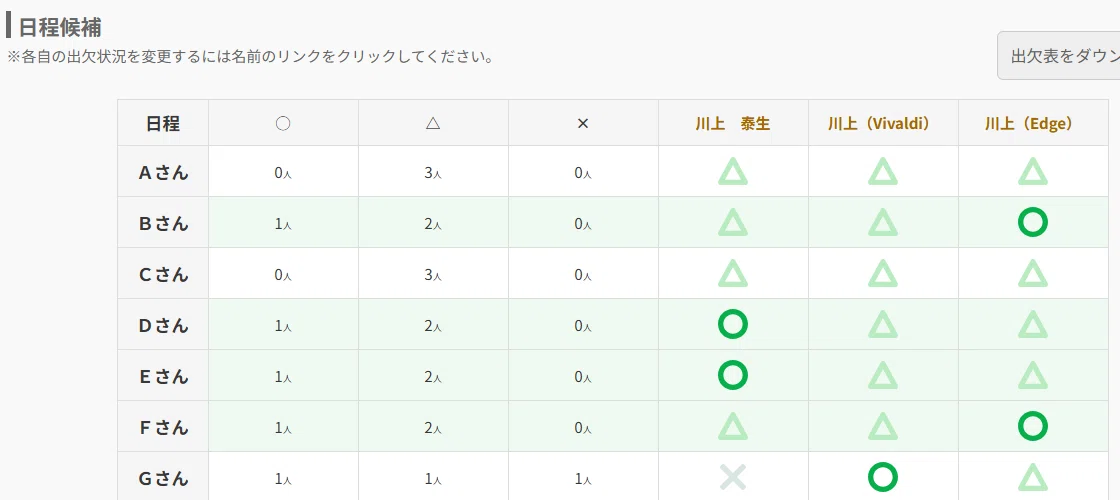
Task: Click the 日程 column header
Action: pos(163,124)
